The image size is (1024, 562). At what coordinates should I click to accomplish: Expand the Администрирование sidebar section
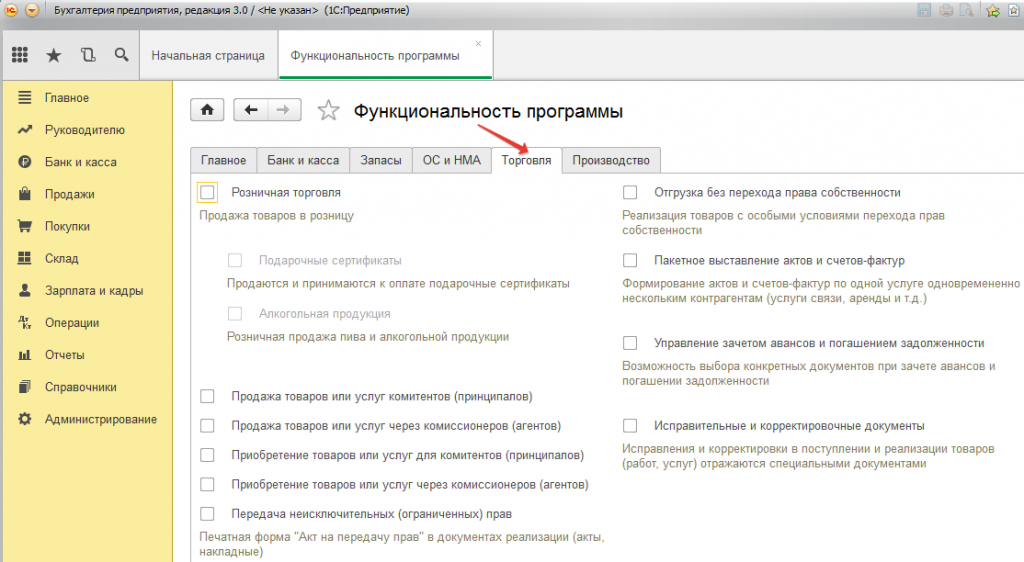100,419
